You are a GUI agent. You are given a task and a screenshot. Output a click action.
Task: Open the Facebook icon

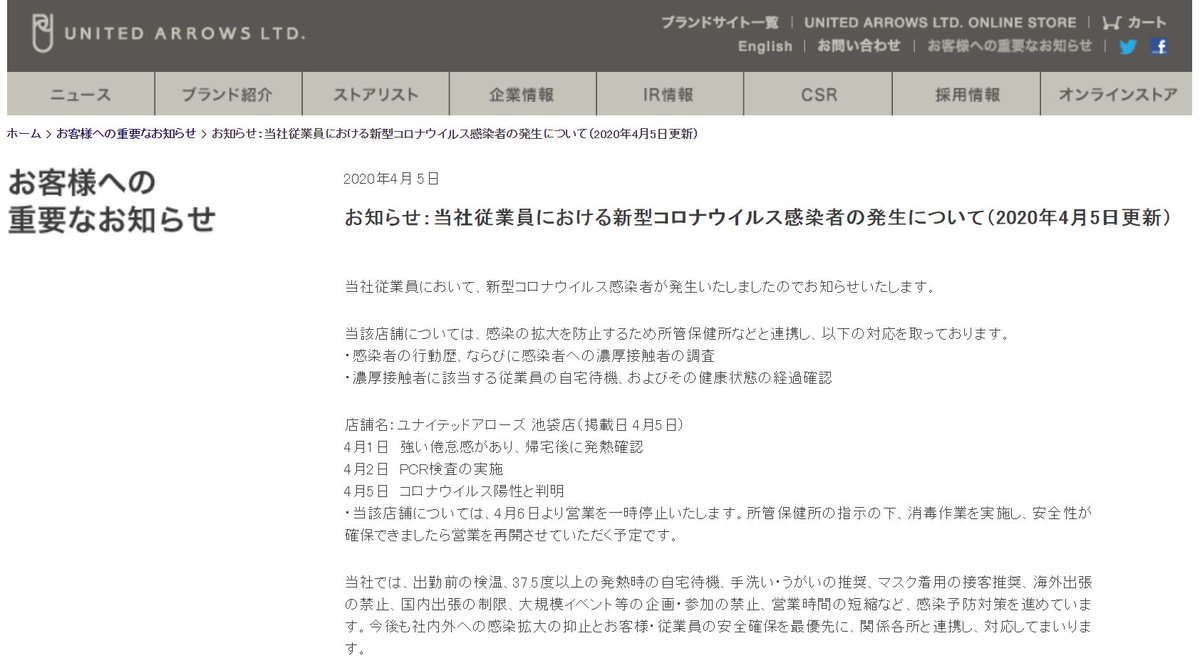click(1159, 46)
